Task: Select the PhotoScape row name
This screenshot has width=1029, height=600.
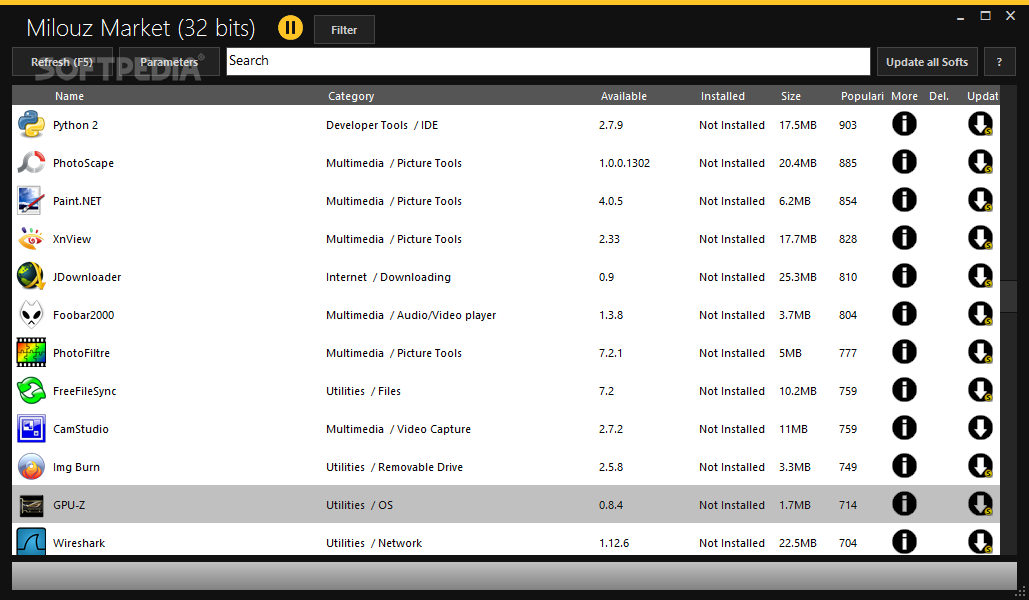Action: 83,163
